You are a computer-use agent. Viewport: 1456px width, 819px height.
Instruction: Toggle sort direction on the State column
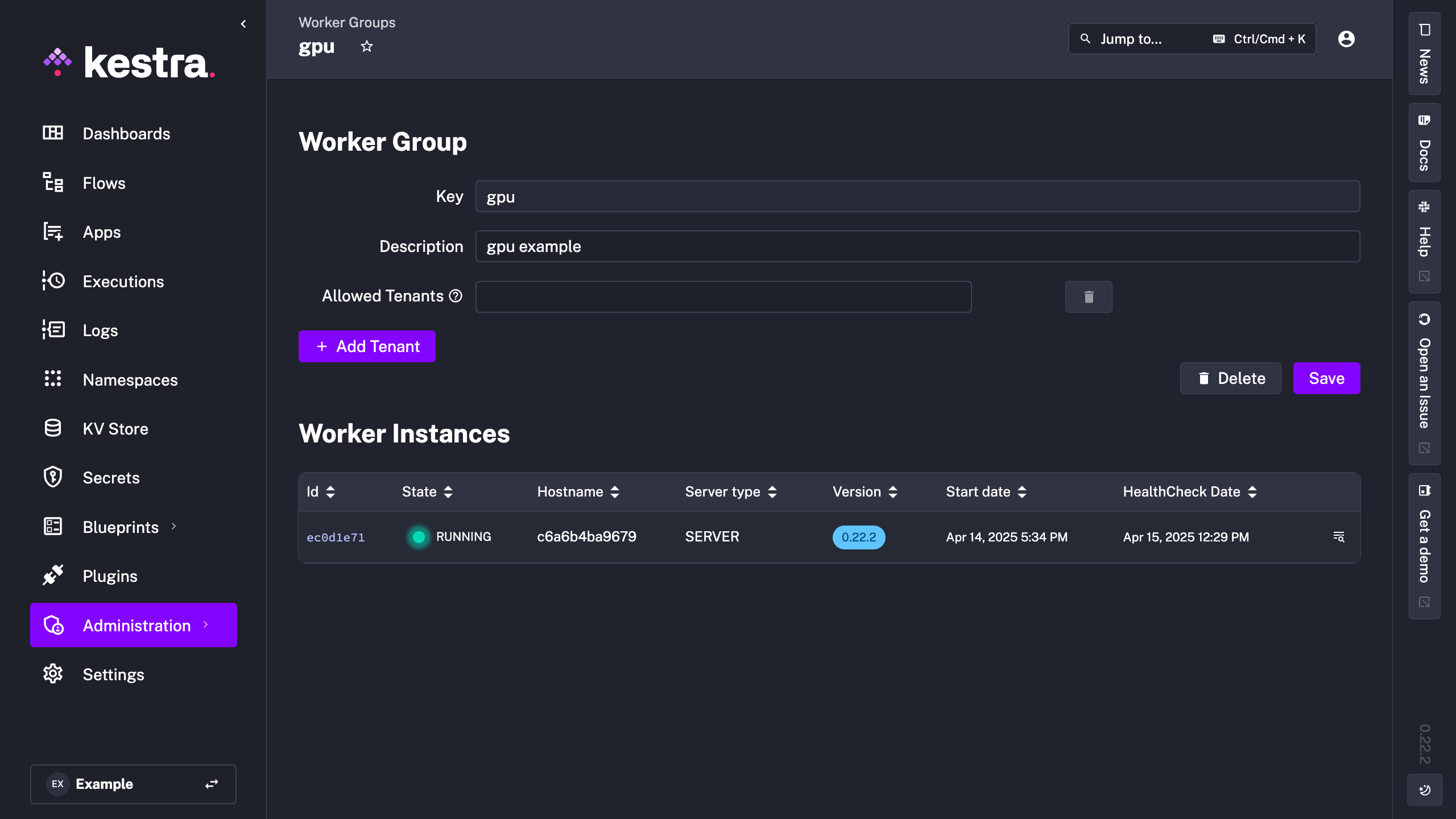click(448, 491)
